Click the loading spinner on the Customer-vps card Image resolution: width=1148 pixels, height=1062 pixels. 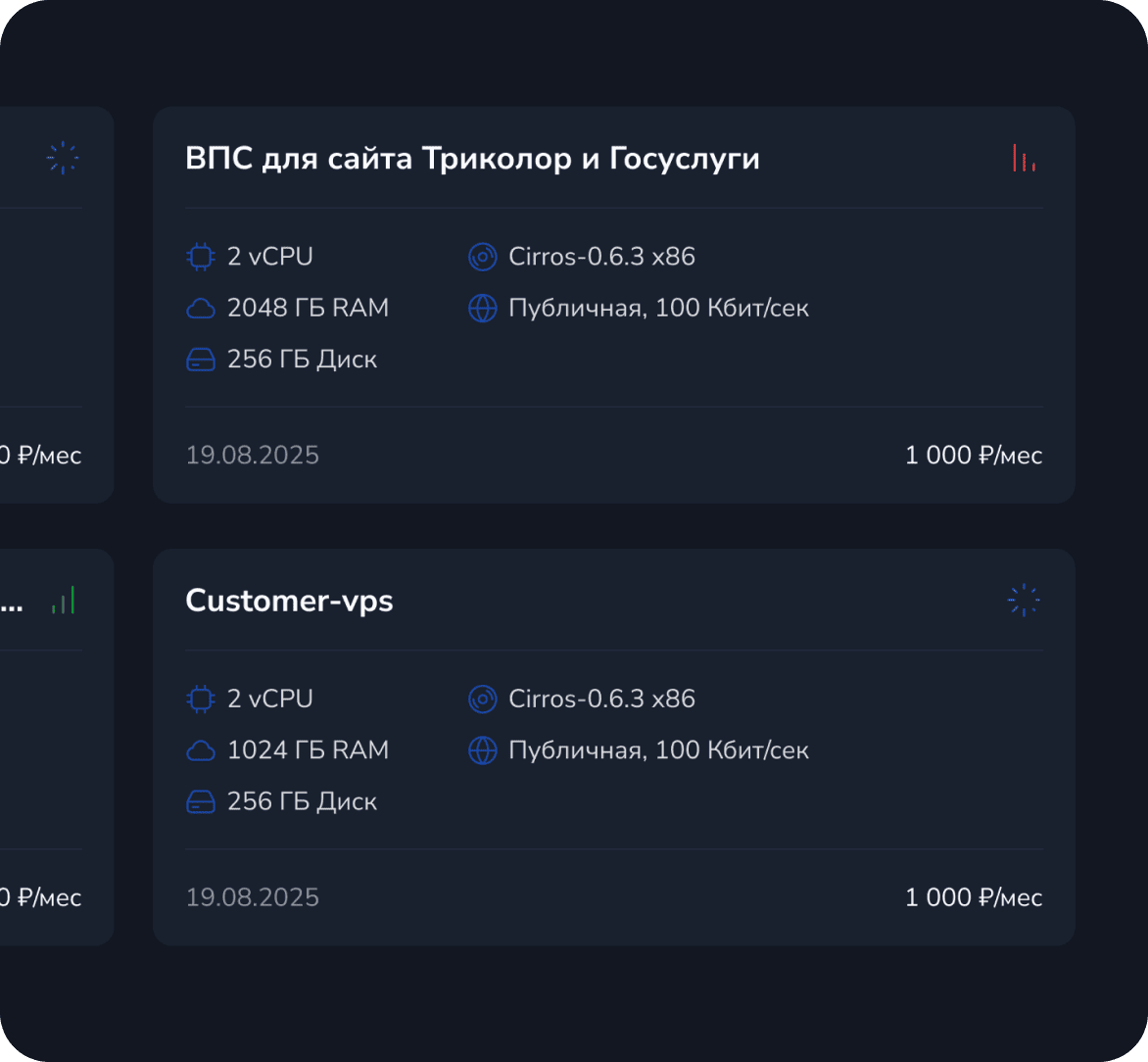point(1023,599)
